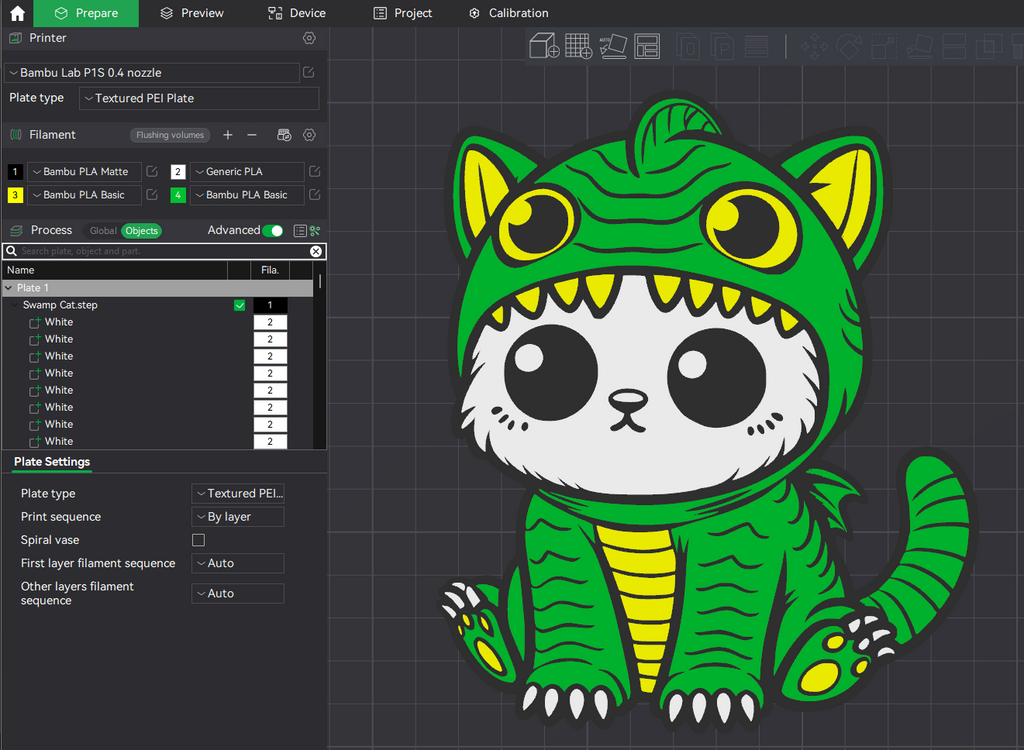Switch to the Preview tab
The height and width of the screenshot is (750, 1024).
pyautogui.click(x=192, y=13)
